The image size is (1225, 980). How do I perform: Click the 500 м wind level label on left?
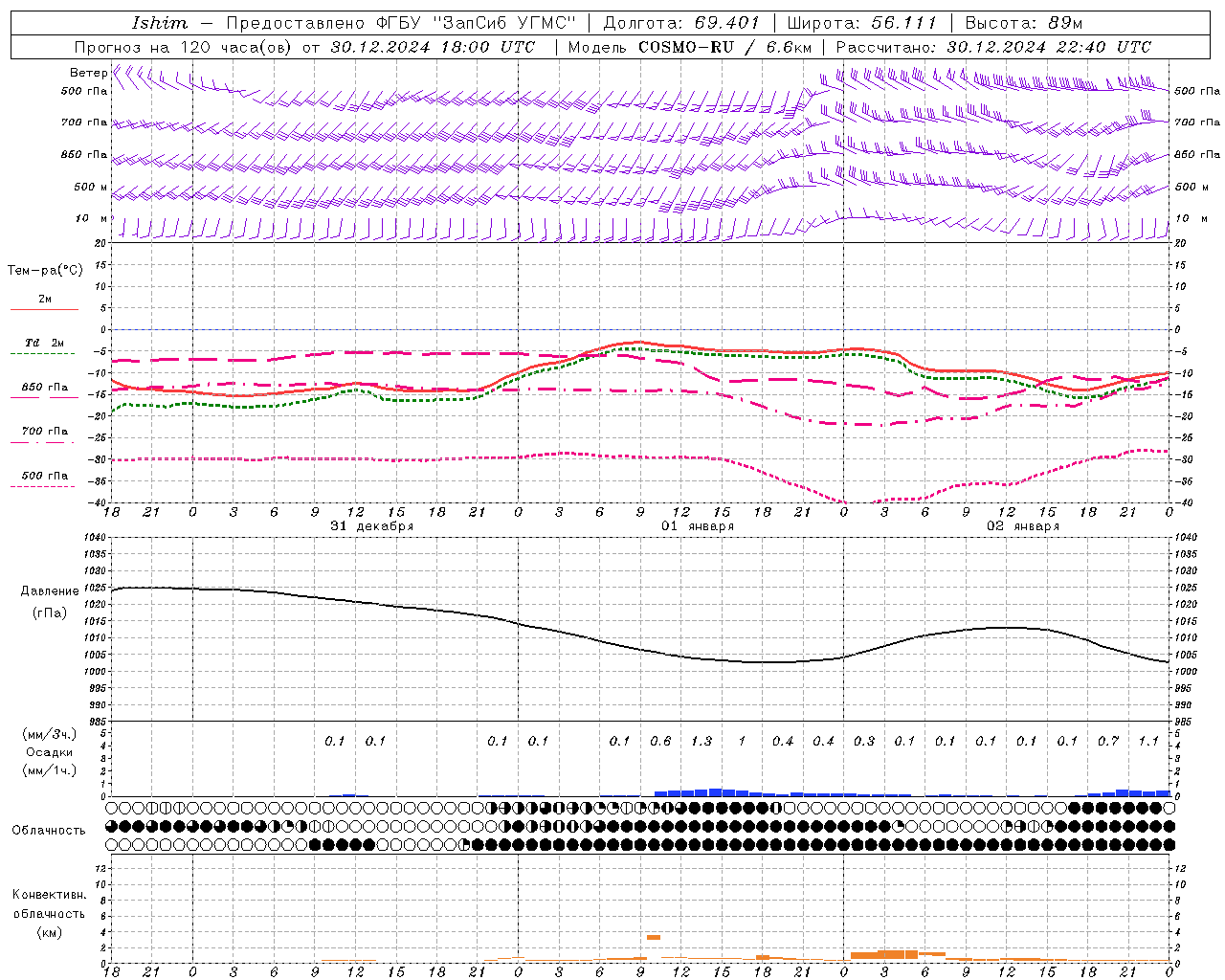coord(91,187)
